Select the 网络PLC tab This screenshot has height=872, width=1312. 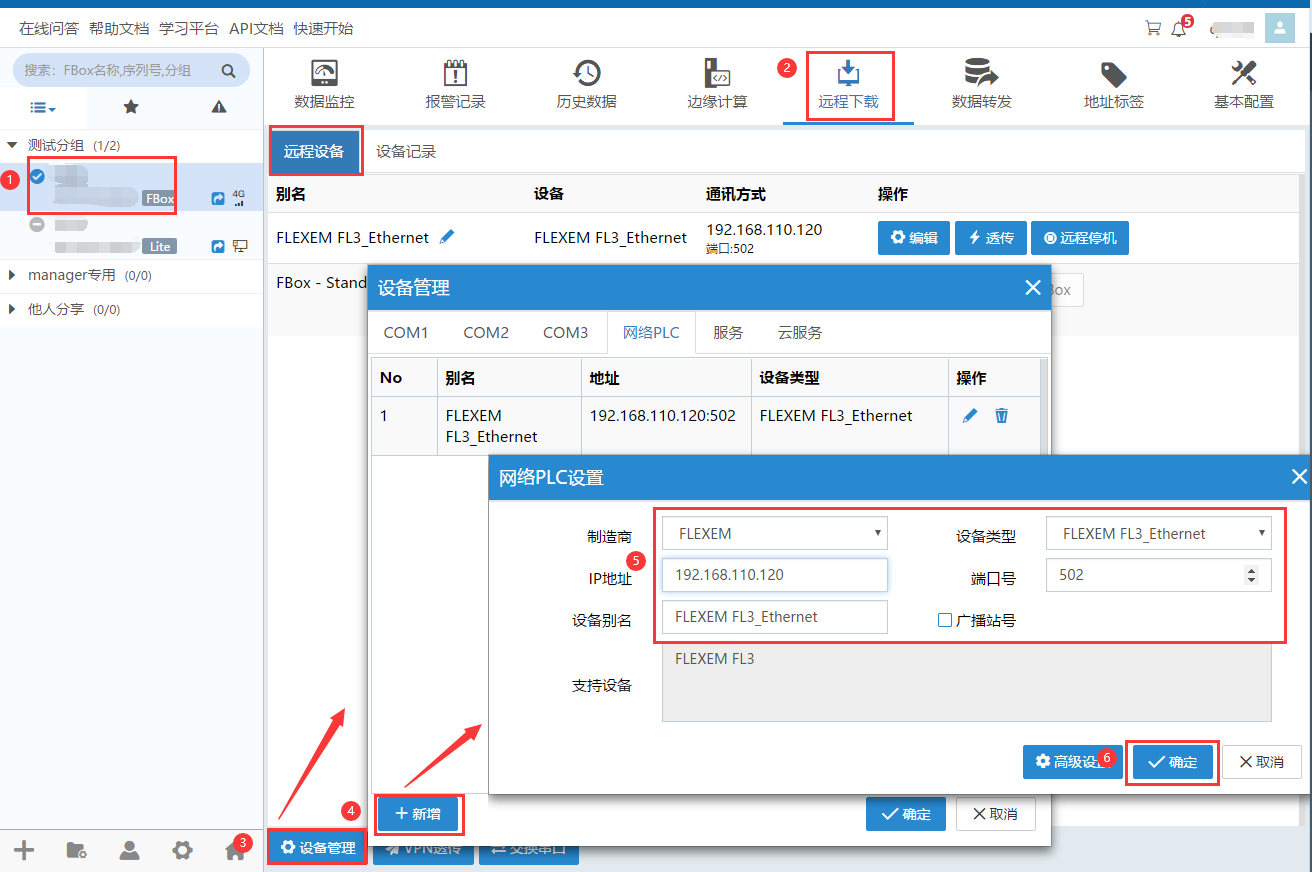tap(651, 332)
